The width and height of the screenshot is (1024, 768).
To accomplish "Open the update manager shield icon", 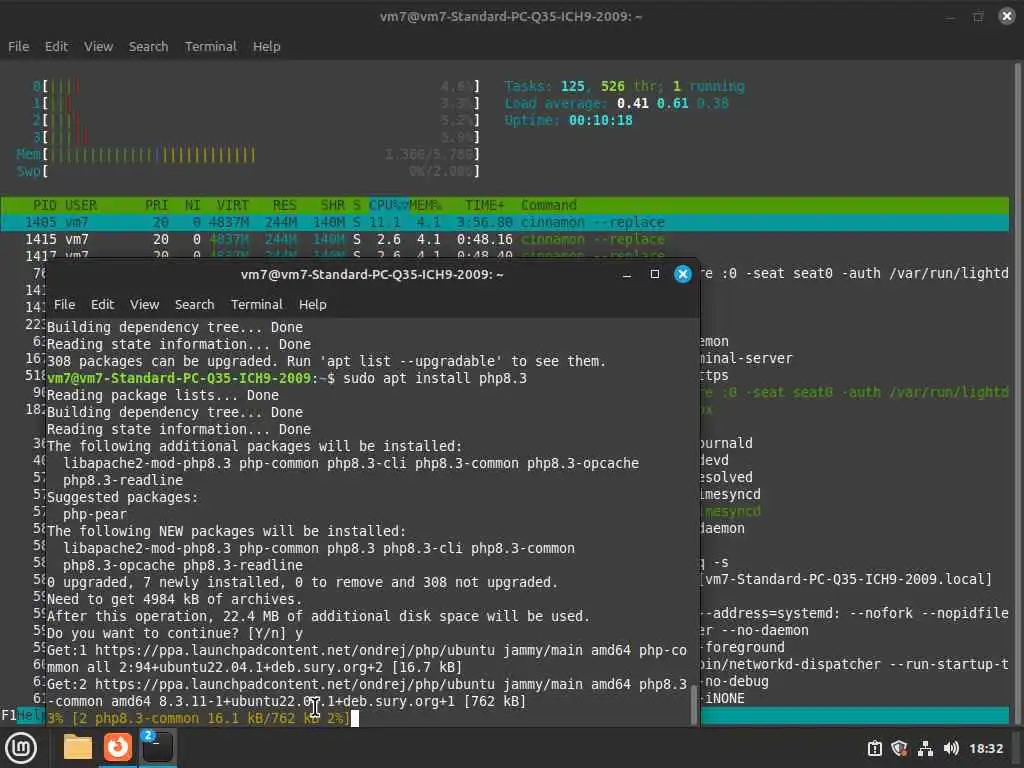I will 899,748.
